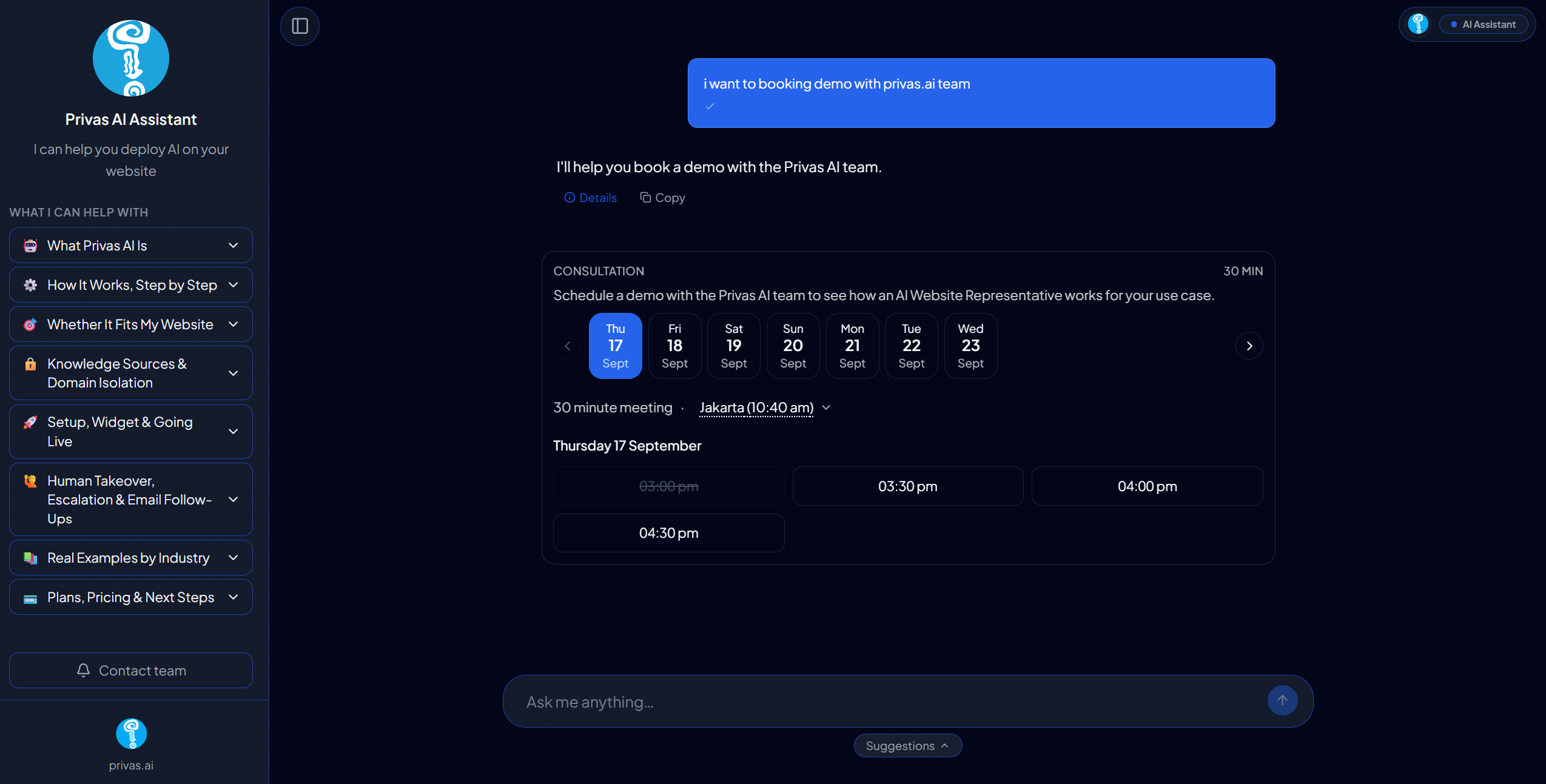Screen dimensions: 1546x784
Task: Click the Privas AI Assistant logo avatar
Action: 131,58
